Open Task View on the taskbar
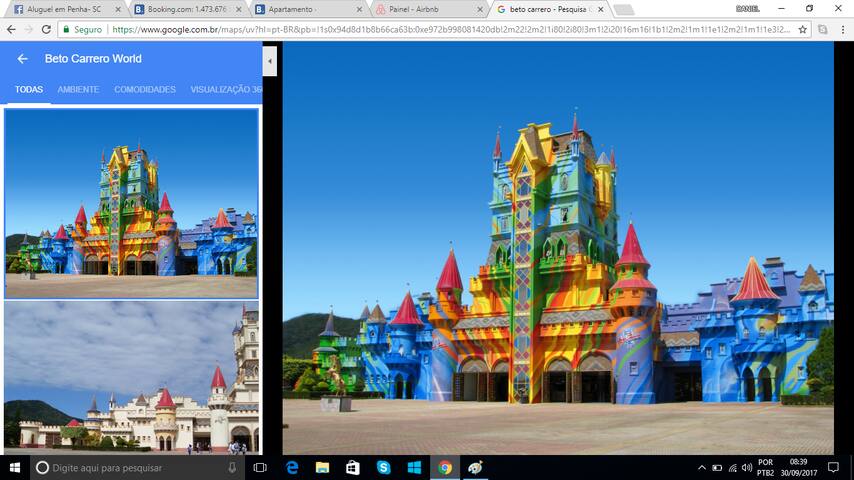Viewport: 854px width, 480px height. pos(260,467)
